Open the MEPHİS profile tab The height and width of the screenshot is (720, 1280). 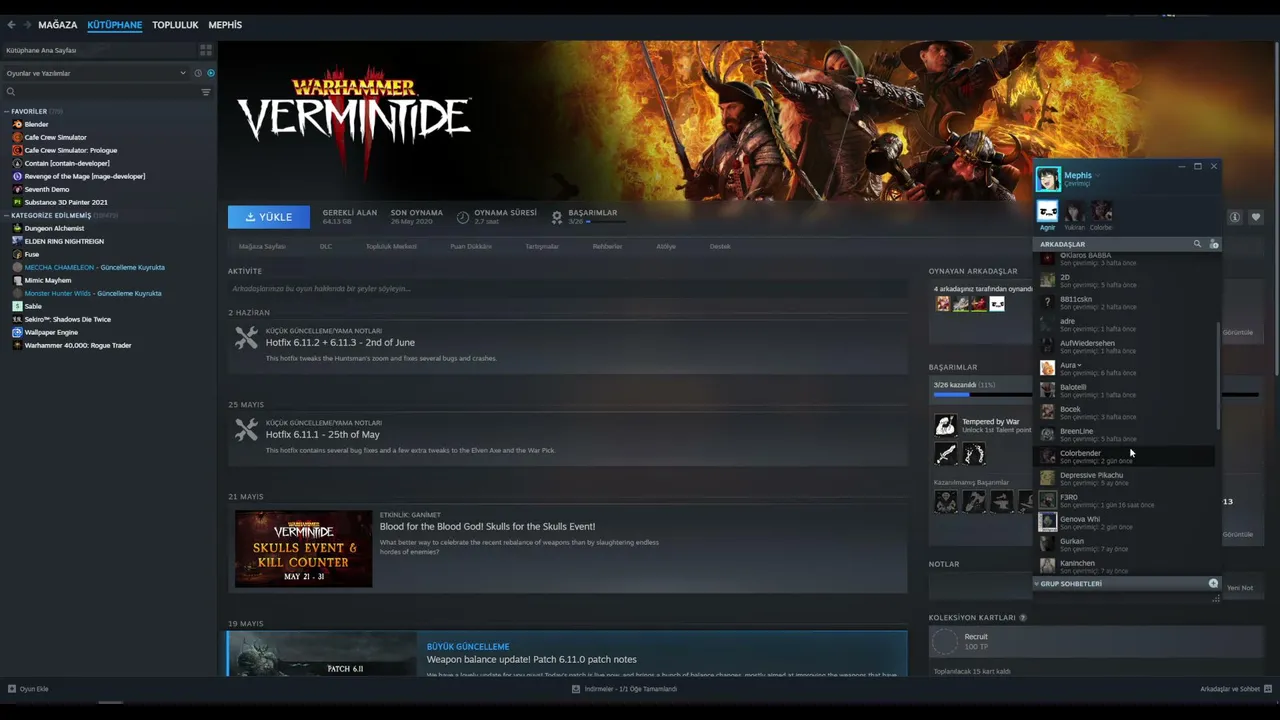pos(225,25)
